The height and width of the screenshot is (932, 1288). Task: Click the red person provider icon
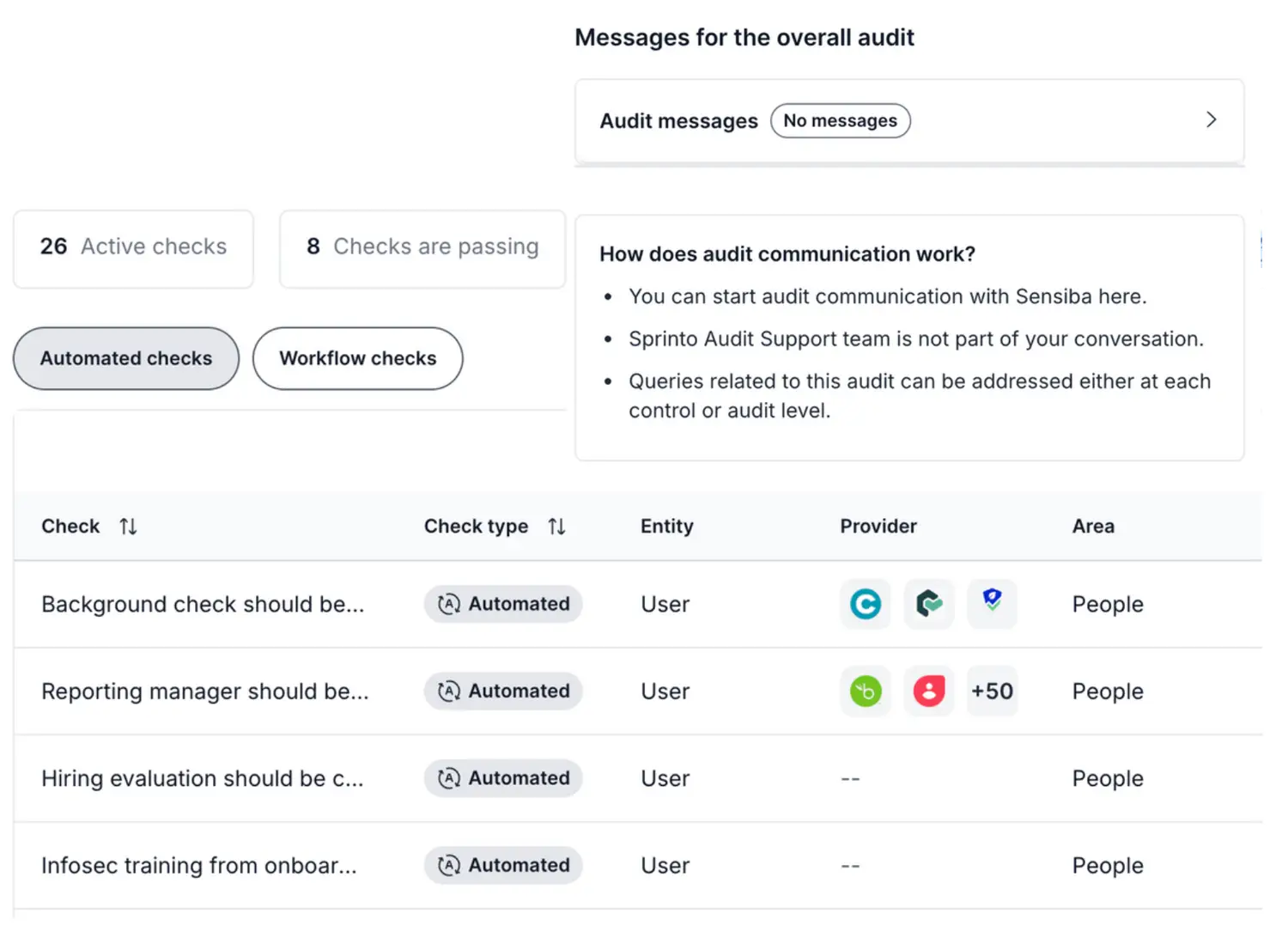coord(928,691)
